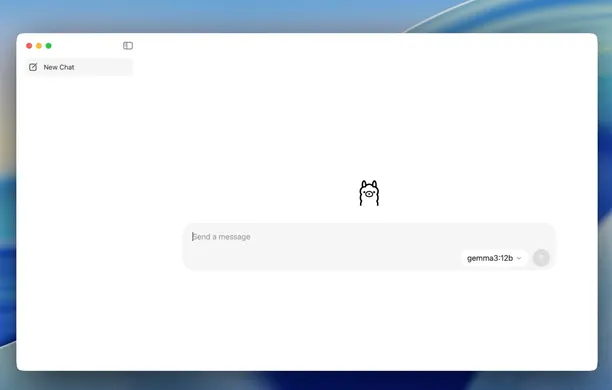Minimize the window using the yellow button
Viewport: 612px width, 390px height.
click(39, 46)
